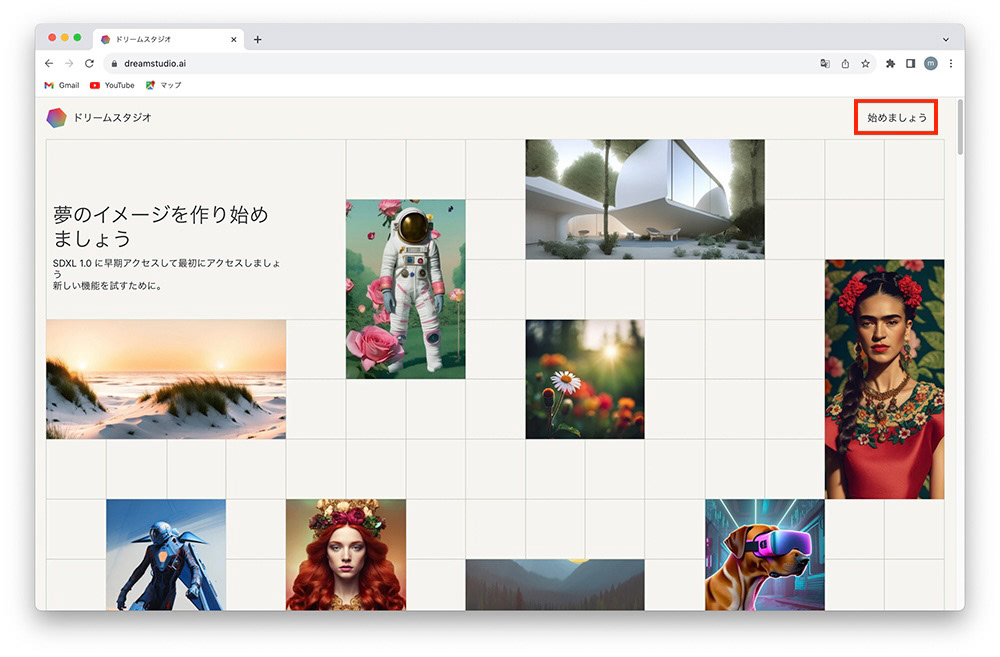The width and height of the screenshot is (1000, 657).
Task: Click the green maximize window button
Action: click(x=77, y=38)
